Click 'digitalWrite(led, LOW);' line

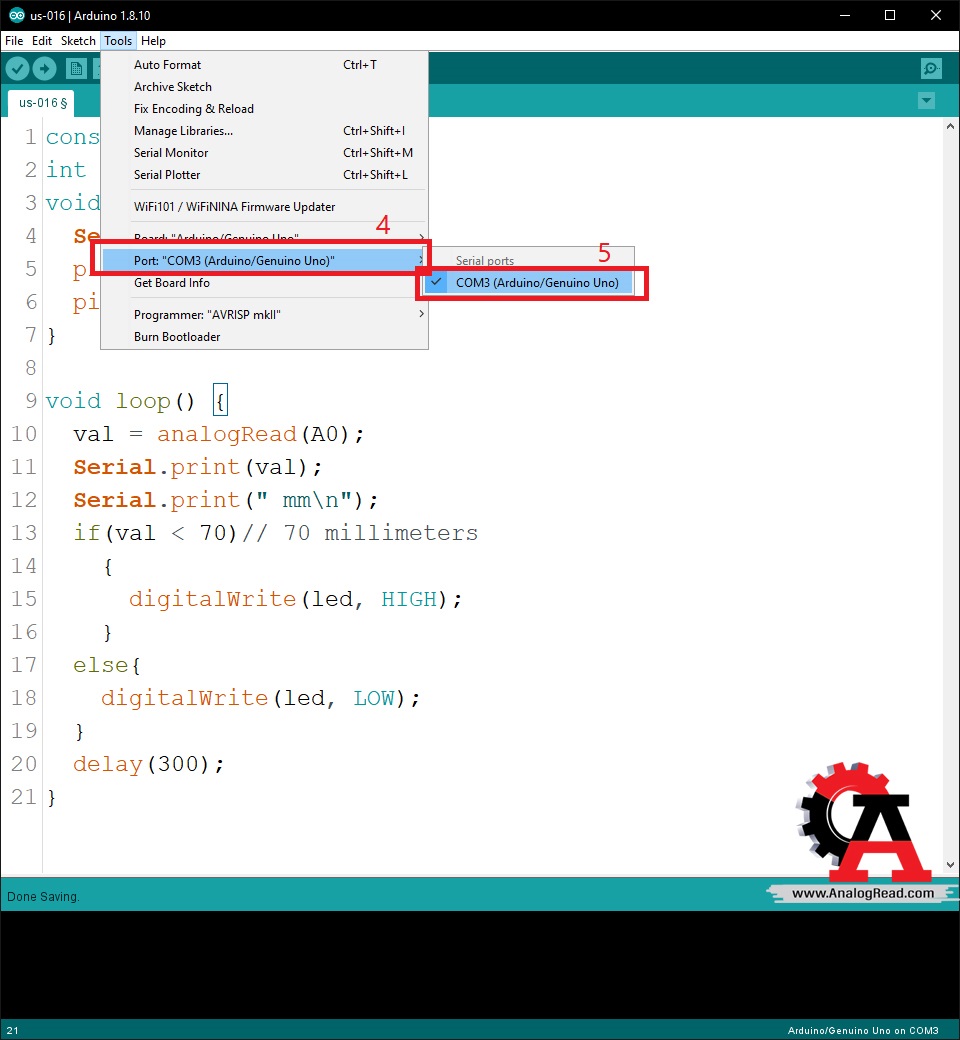261,698
